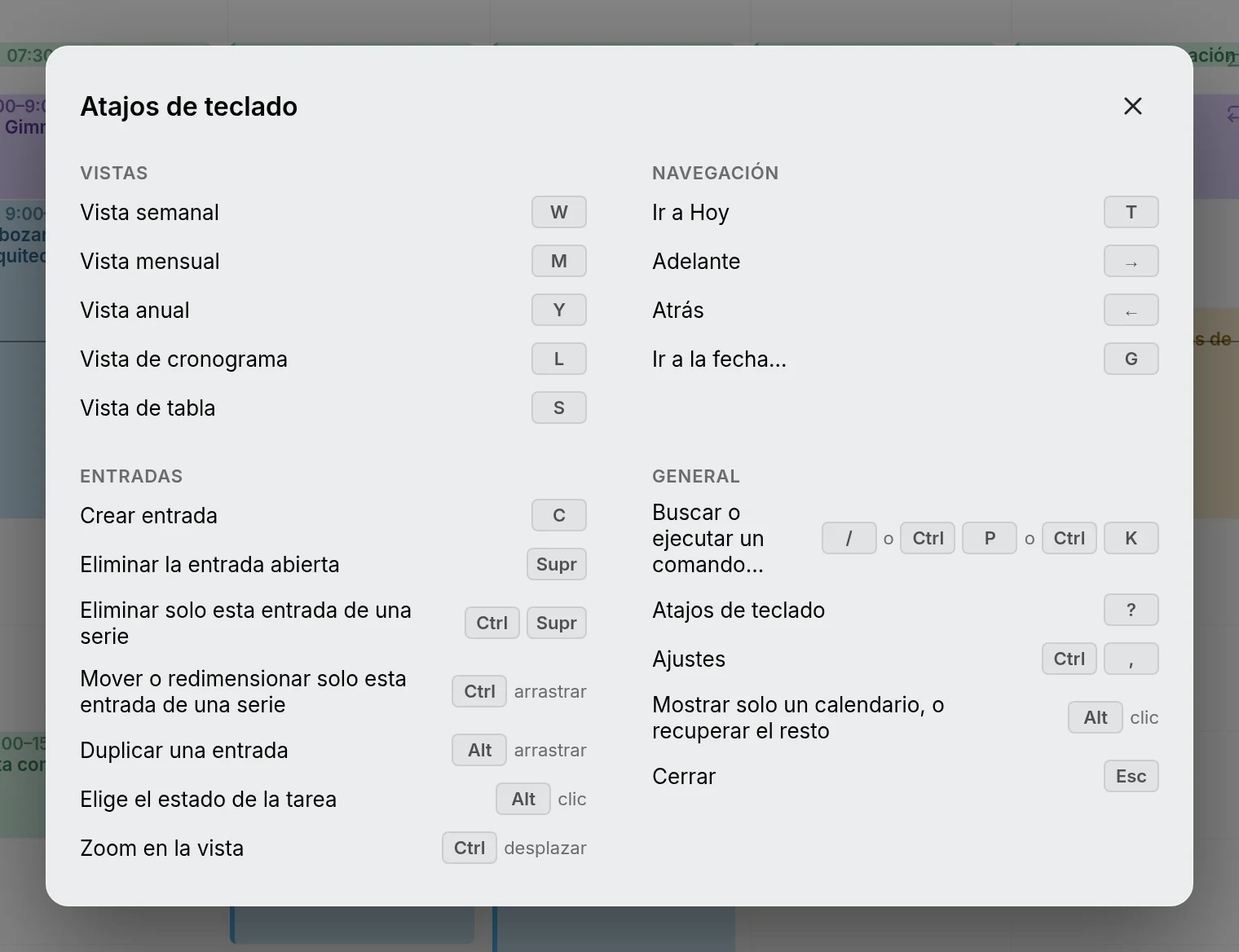Click Alt key beside Duplicar una entrada
Image resolution: width=1239 pixels, height=952 pixels.
point(479,750)
